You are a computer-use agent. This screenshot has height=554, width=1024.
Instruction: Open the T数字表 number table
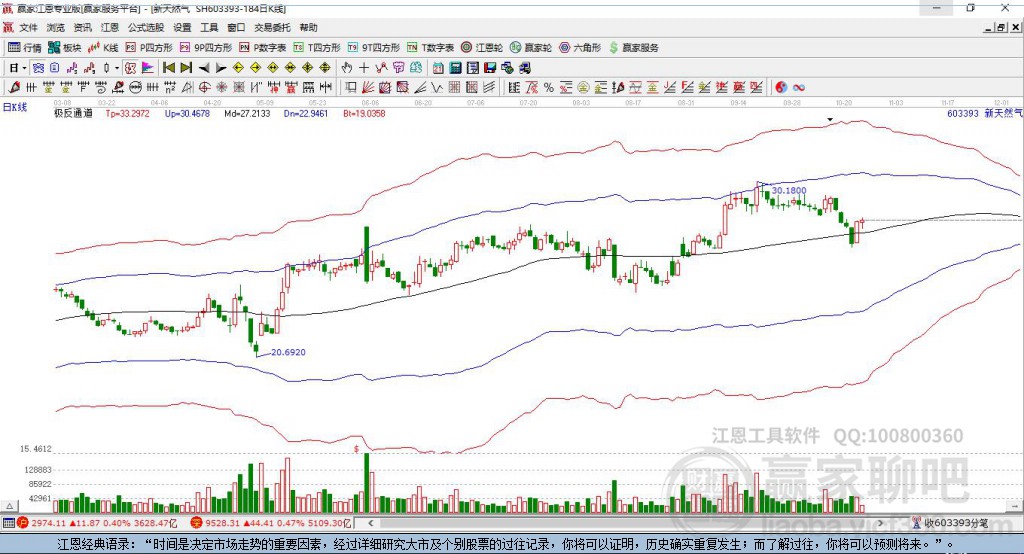pyautogui.click(x=430, y=47)
